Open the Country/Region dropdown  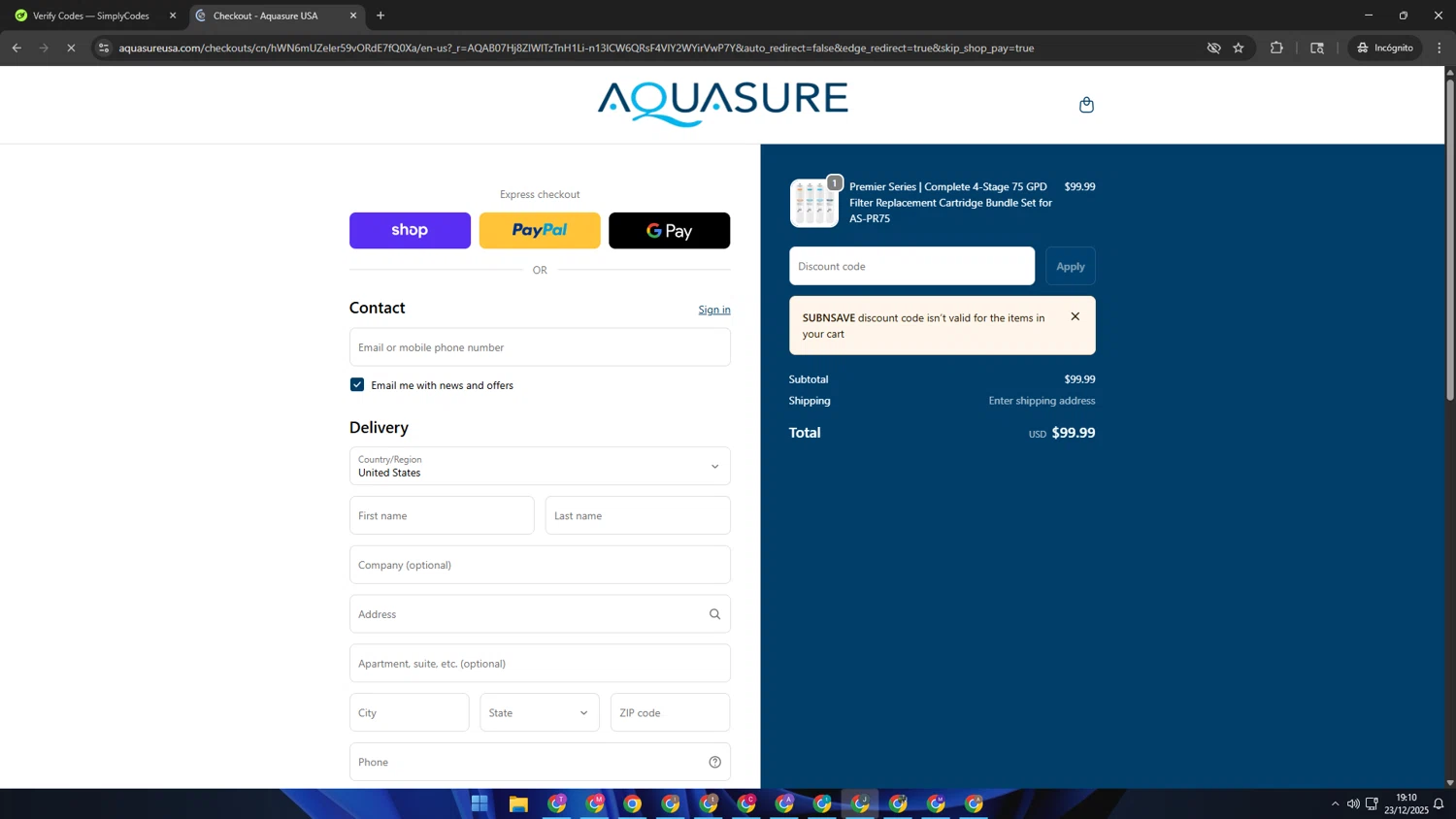click(540, 466)
